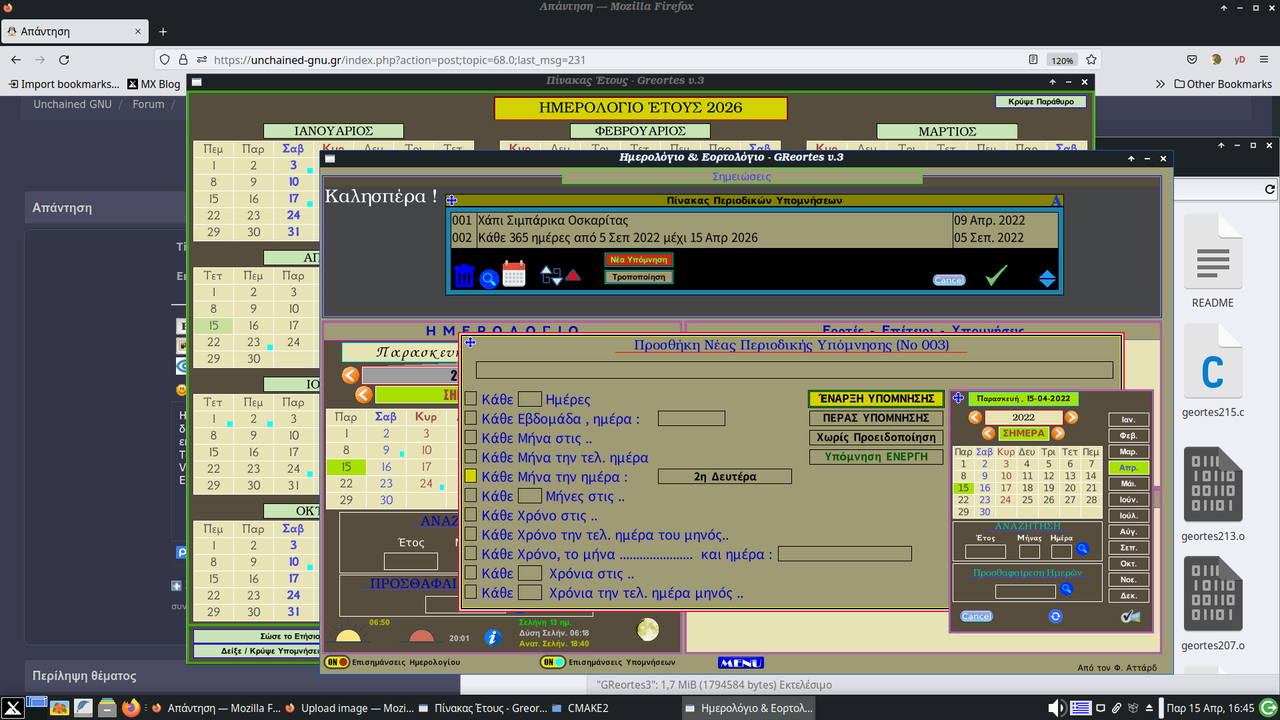
Task: Toggle the ON switch for Επισημάνσεις Υπομνήσεων
Action: [553, 662]
